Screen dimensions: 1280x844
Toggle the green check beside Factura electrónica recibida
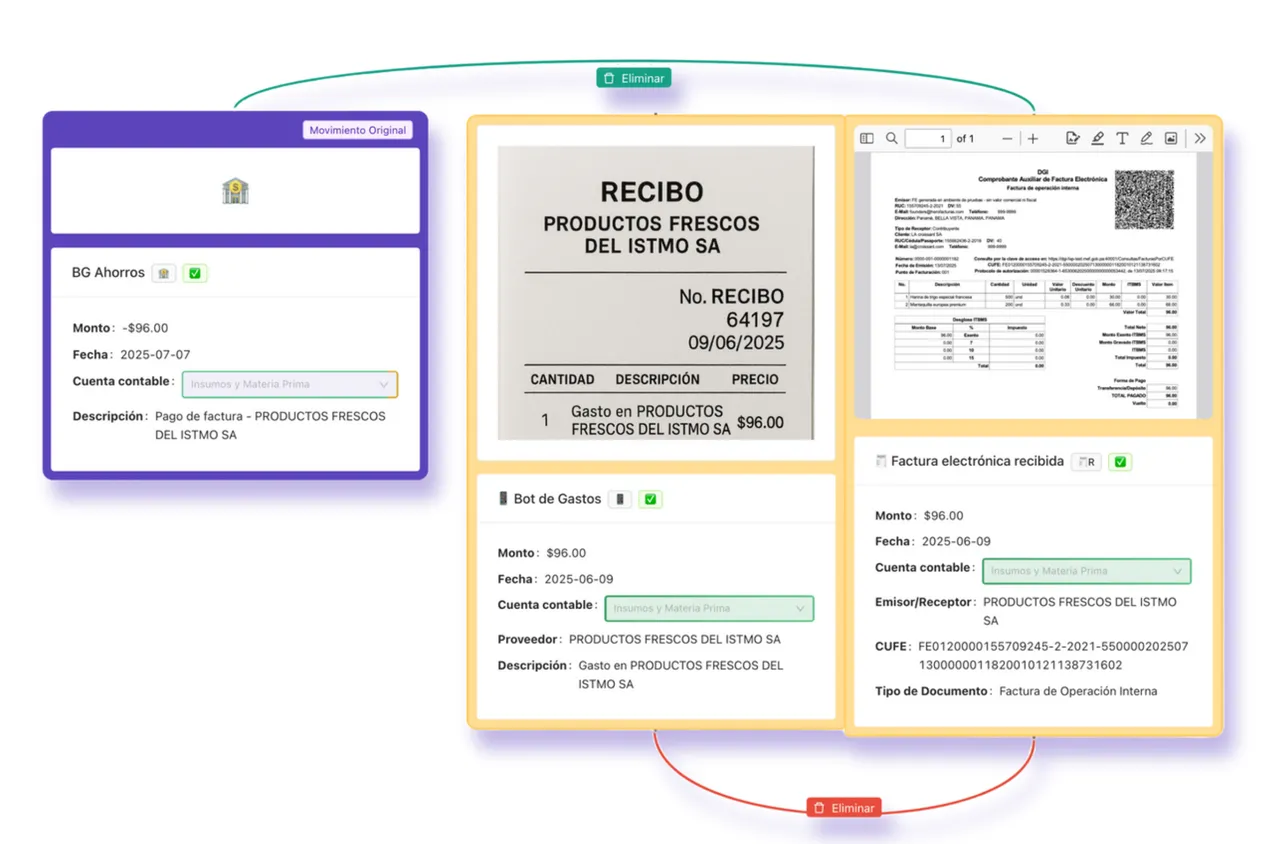[x=1120, y=462]
